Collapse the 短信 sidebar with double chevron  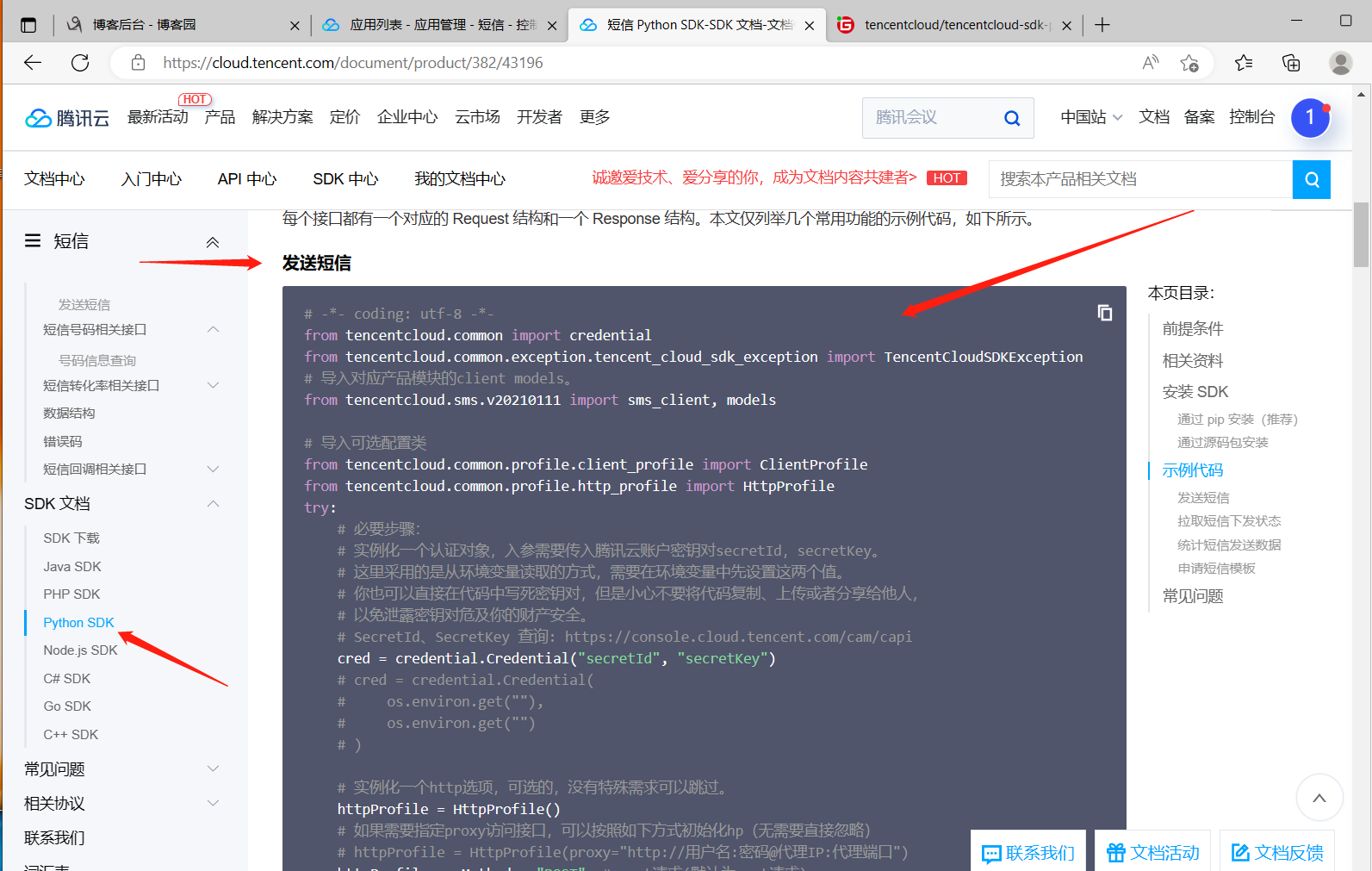[213, 242]
